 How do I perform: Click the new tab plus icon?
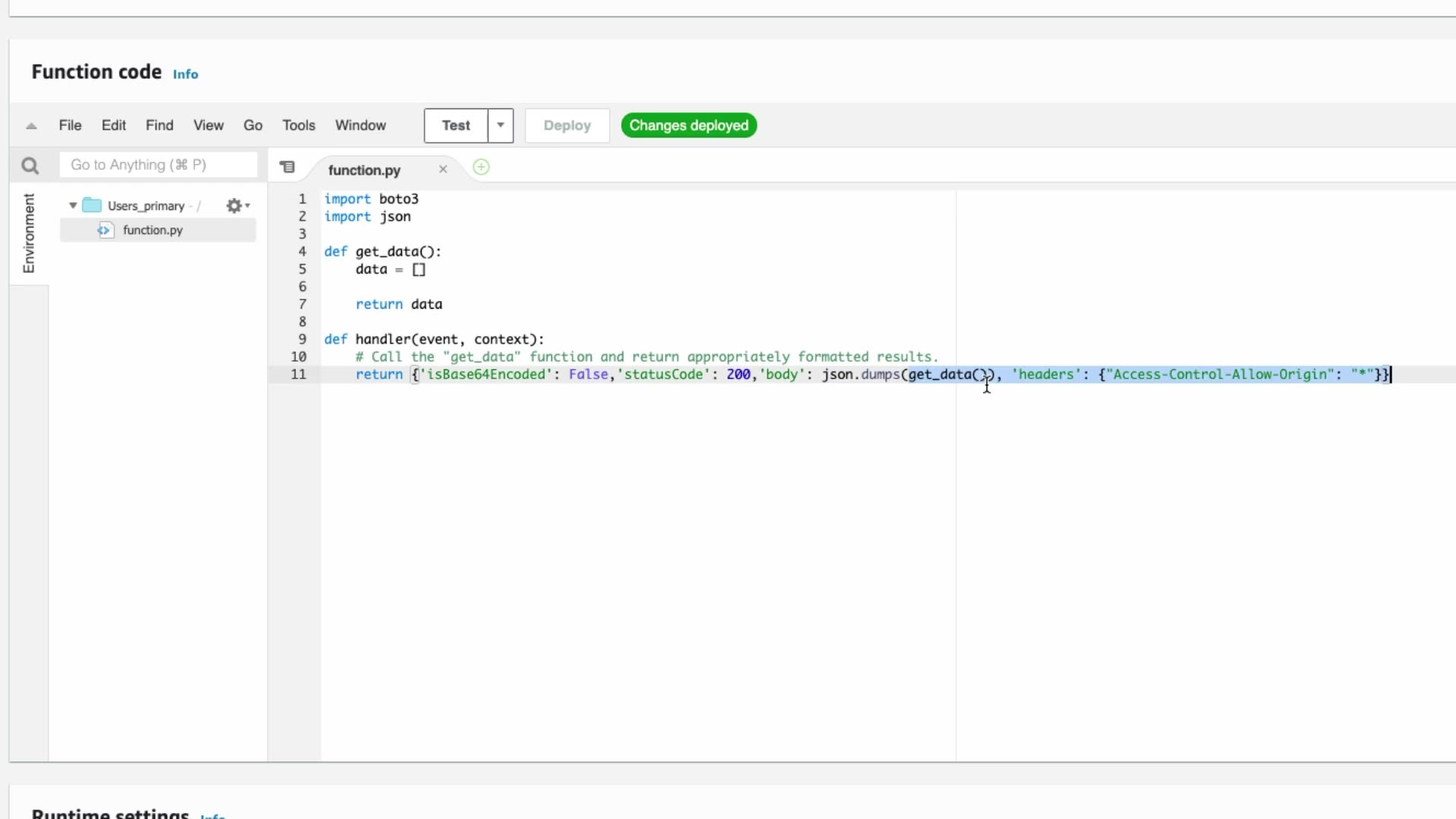481,168
